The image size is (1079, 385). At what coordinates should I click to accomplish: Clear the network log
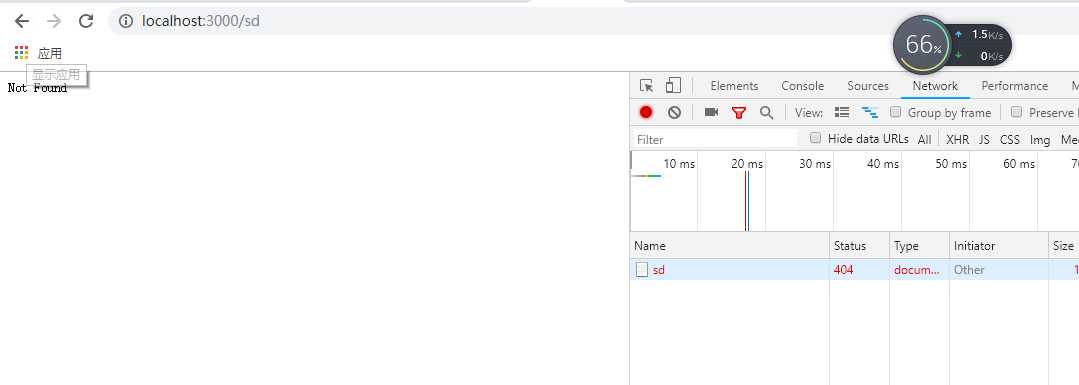[x=674, y=112]
